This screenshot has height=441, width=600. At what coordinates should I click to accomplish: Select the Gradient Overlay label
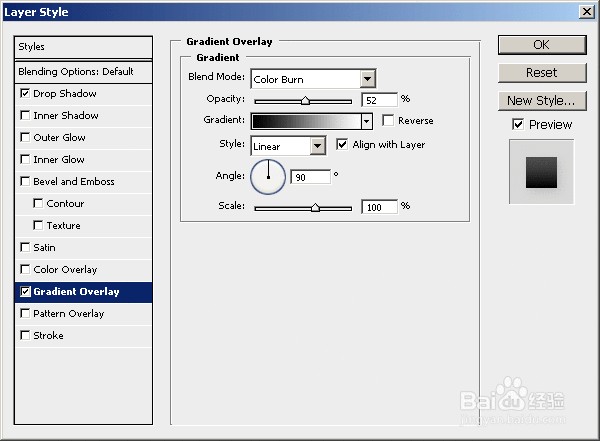tap(77, 292)
